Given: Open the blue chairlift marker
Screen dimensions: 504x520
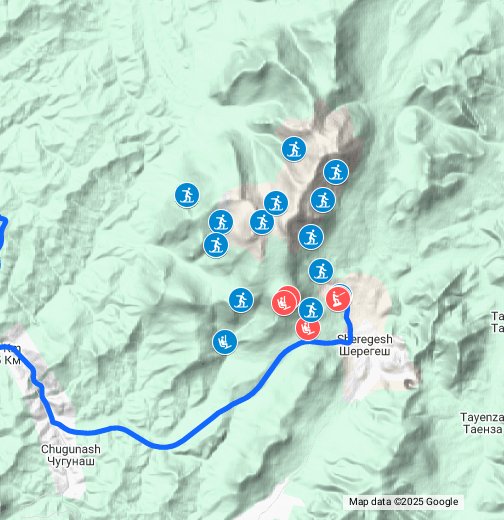Looking at the screenshot, I should click(x=225, y=342).
